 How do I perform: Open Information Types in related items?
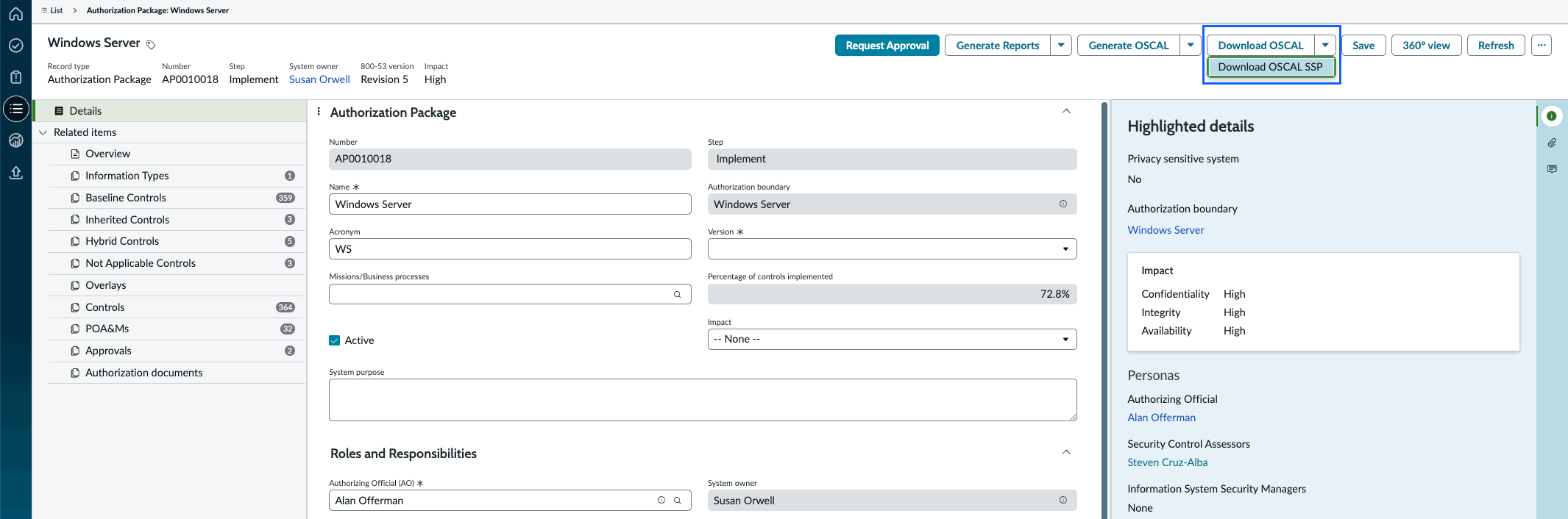point(177,176)
